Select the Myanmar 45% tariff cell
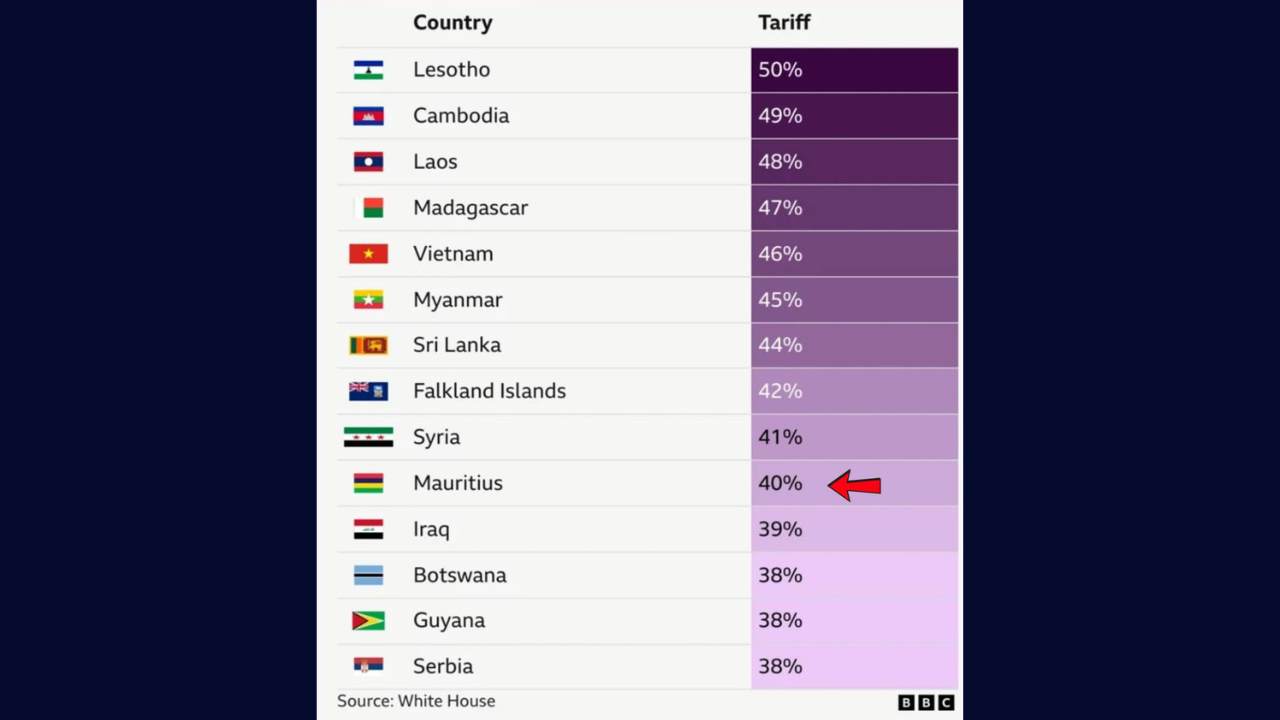The image size is (1280, 720). pos(854,300)
